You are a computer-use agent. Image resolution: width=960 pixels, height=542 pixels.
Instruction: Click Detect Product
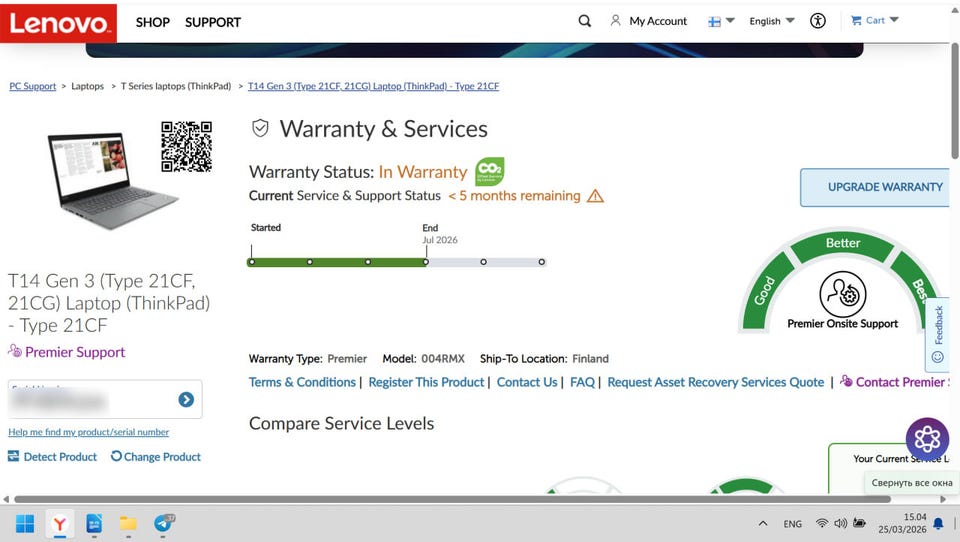(x=53, y=457)
